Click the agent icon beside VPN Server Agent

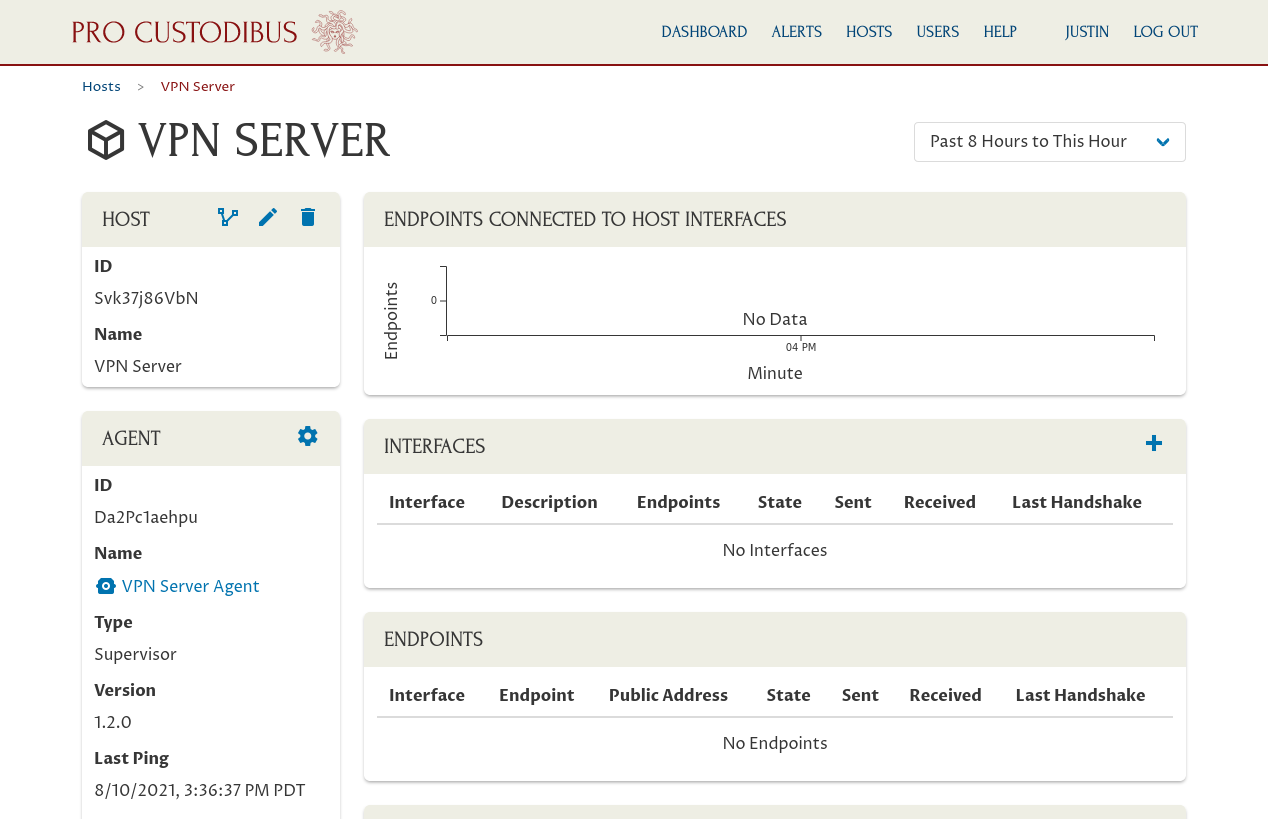point(106,586)
